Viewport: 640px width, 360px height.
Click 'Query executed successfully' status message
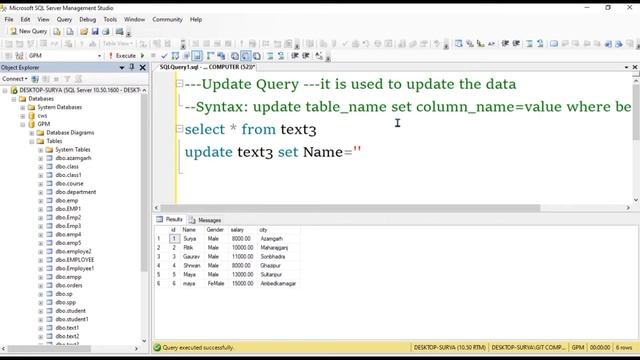tap(198, 348)
